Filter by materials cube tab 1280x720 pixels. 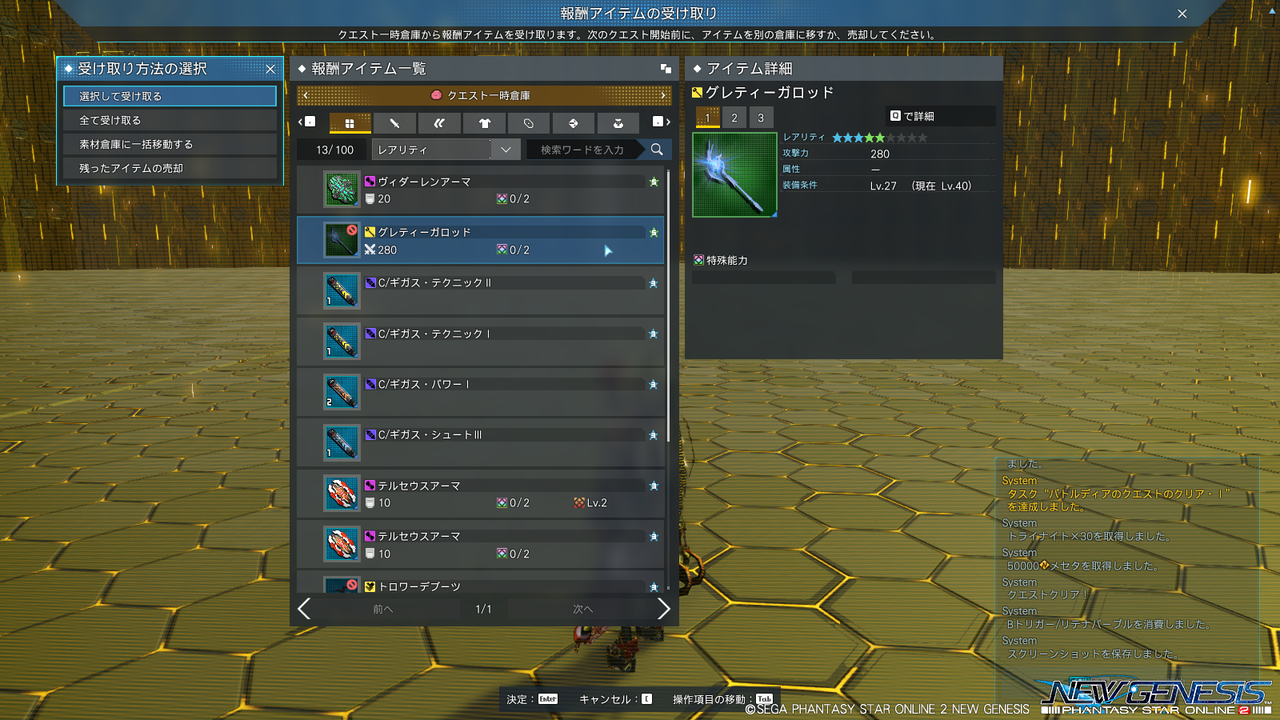coord(573,123)
